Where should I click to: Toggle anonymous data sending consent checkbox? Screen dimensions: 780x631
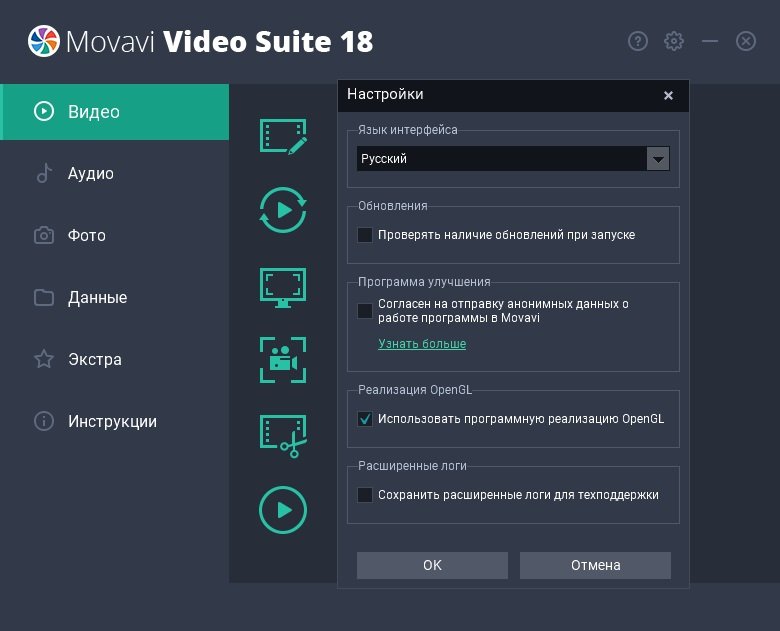(365, 311)
